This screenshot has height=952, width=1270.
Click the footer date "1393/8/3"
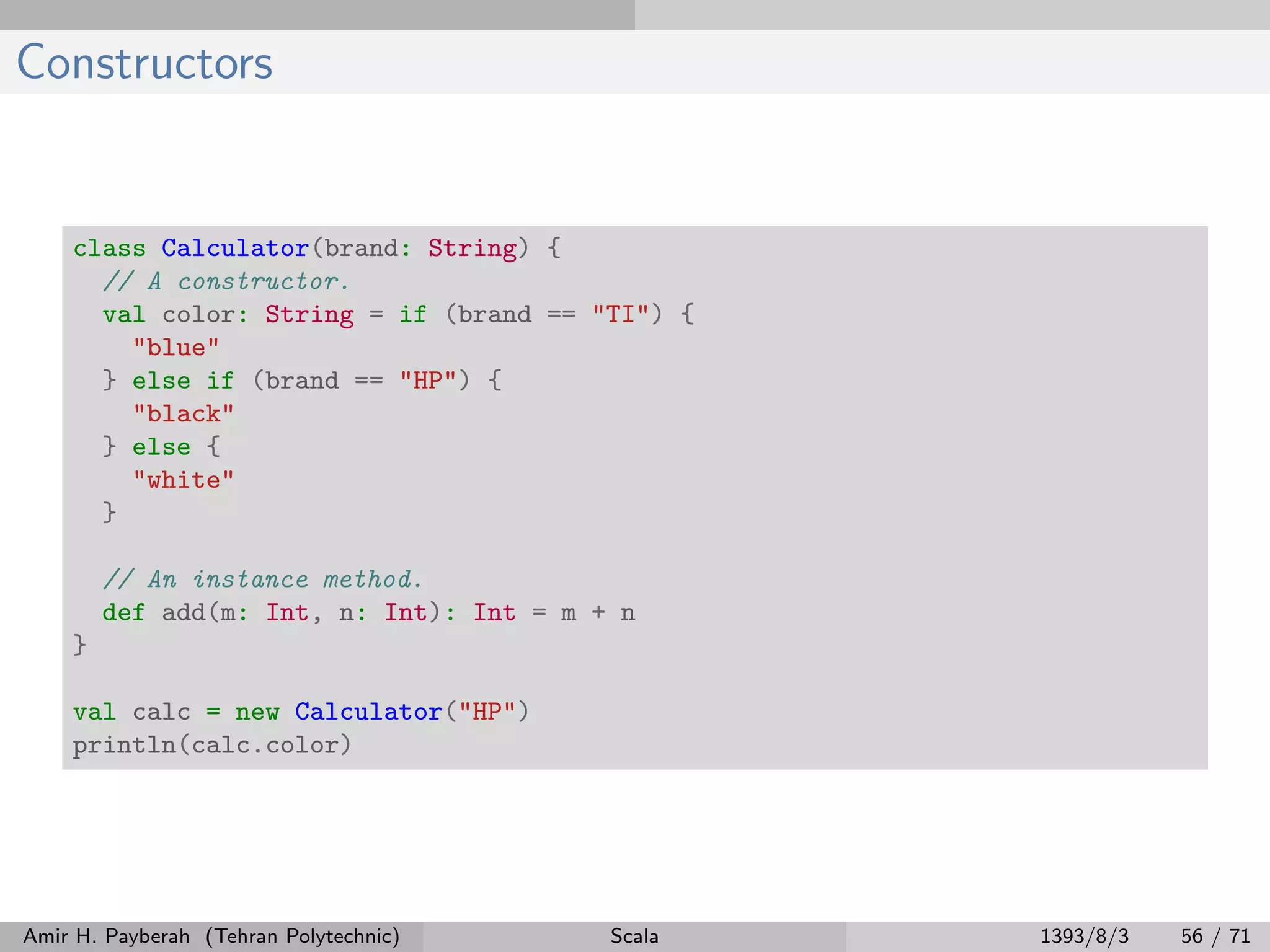(1084, 936)
